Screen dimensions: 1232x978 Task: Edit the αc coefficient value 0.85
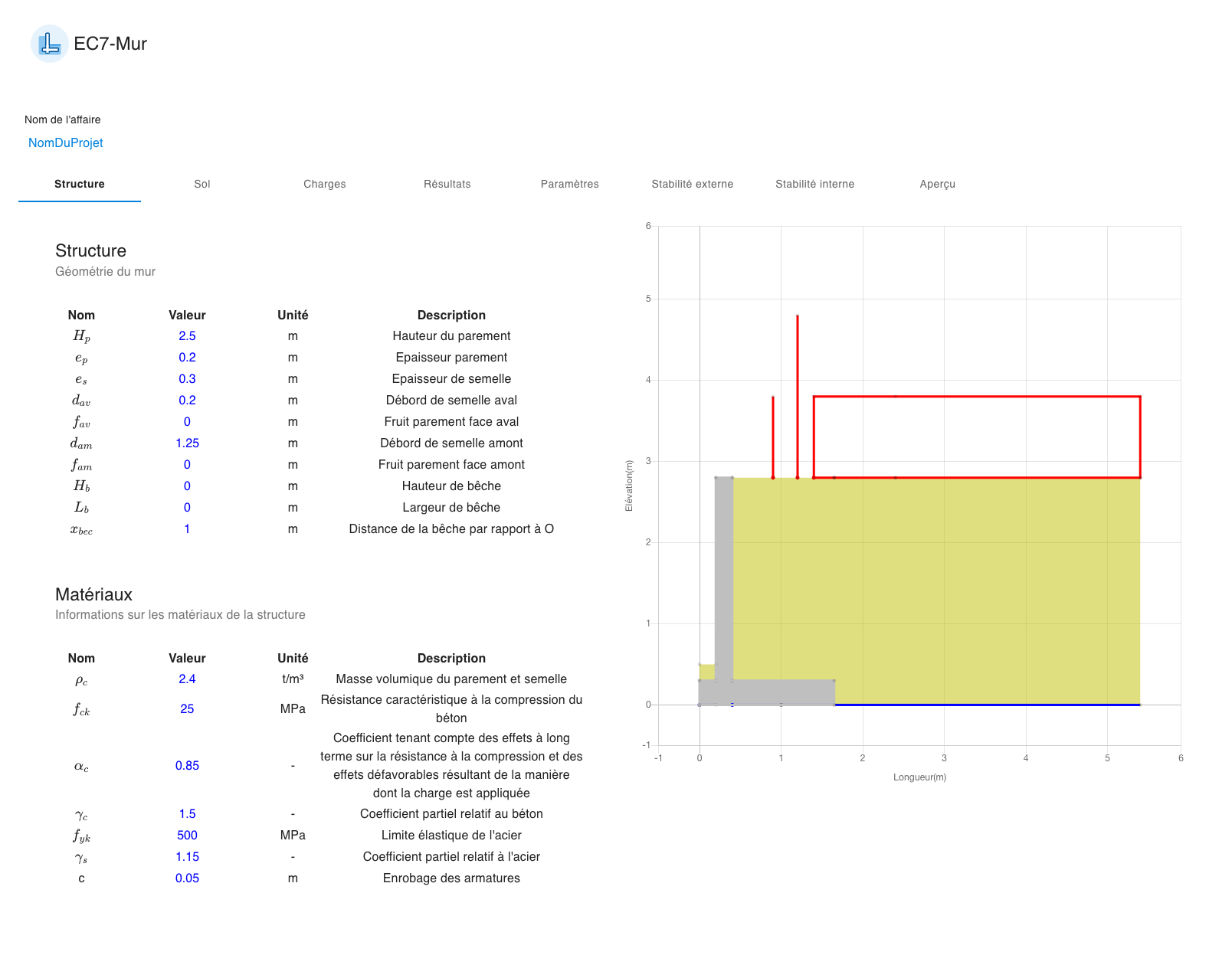click(187, 765)
